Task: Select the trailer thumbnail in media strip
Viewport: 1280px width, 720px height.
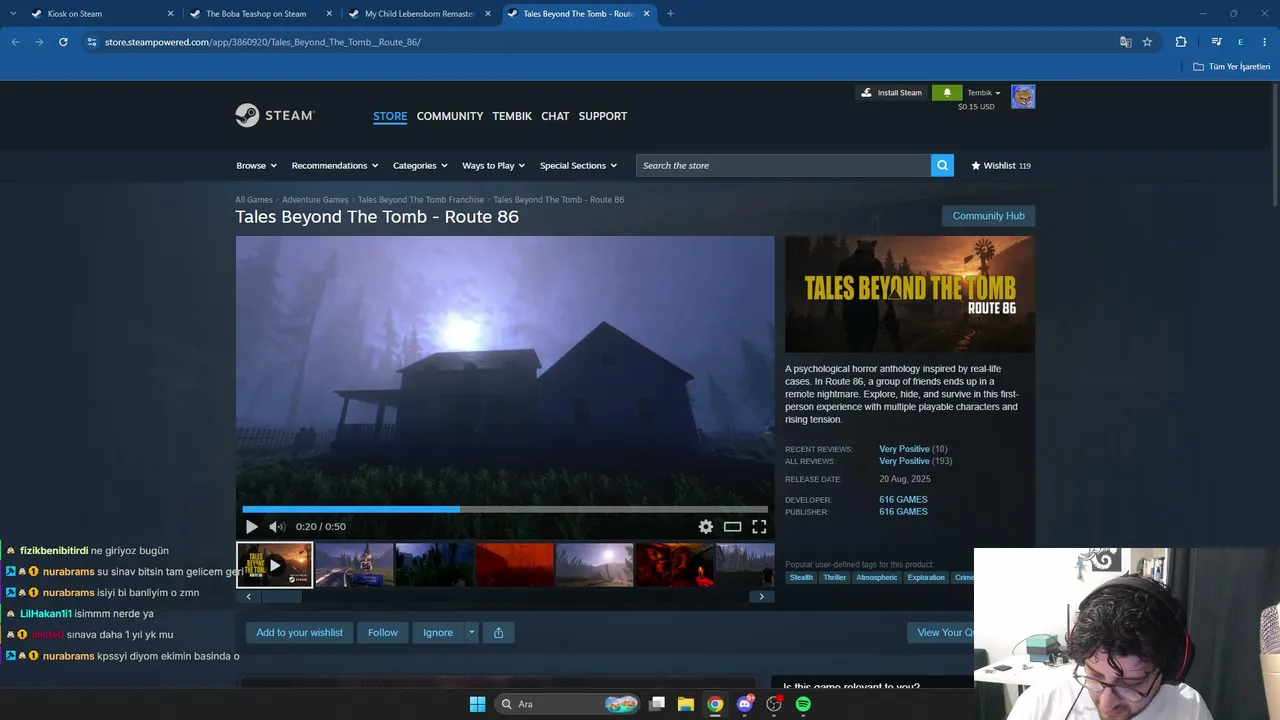Action: [274, 565]
